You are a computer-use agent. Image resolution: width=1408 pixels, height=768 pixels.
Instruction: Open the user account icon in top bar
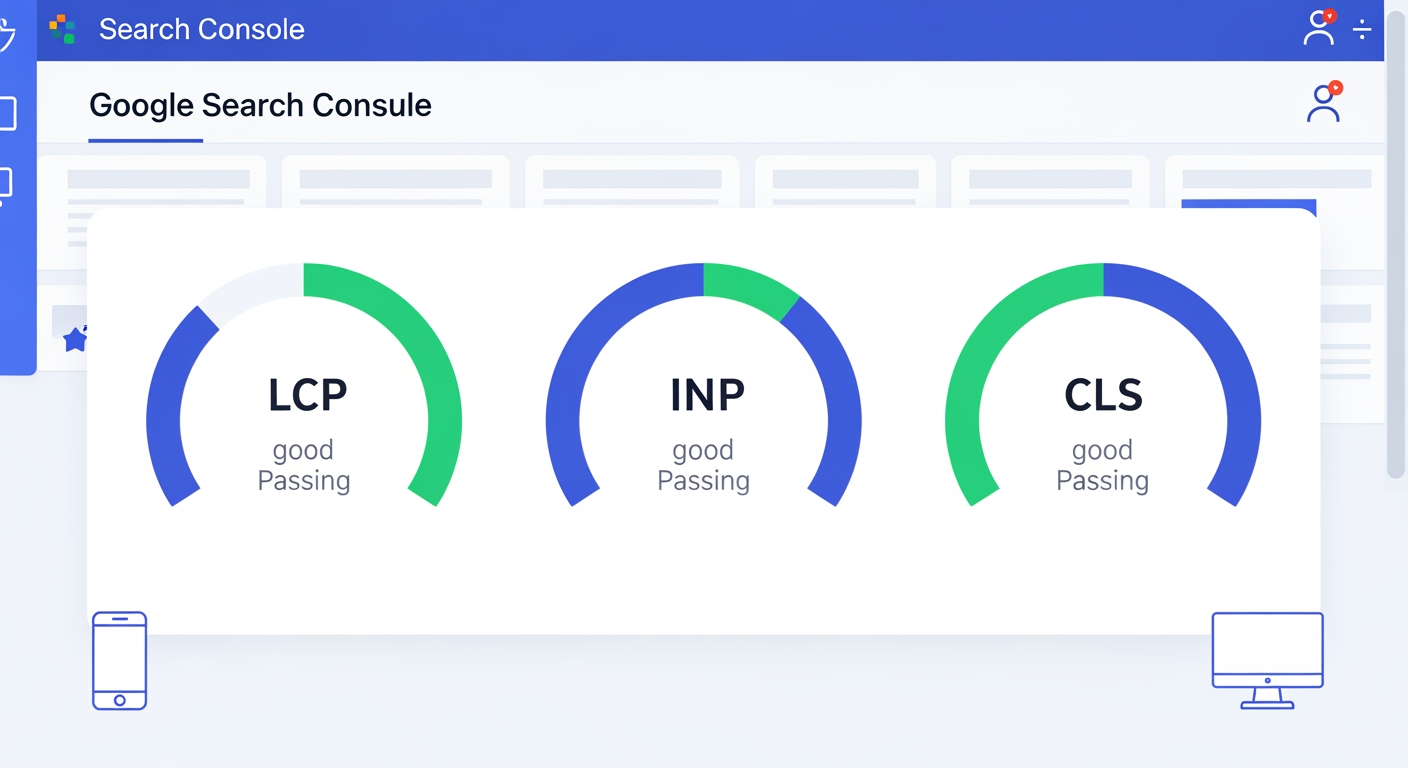pyautogui.click(x=1320, y=28)
